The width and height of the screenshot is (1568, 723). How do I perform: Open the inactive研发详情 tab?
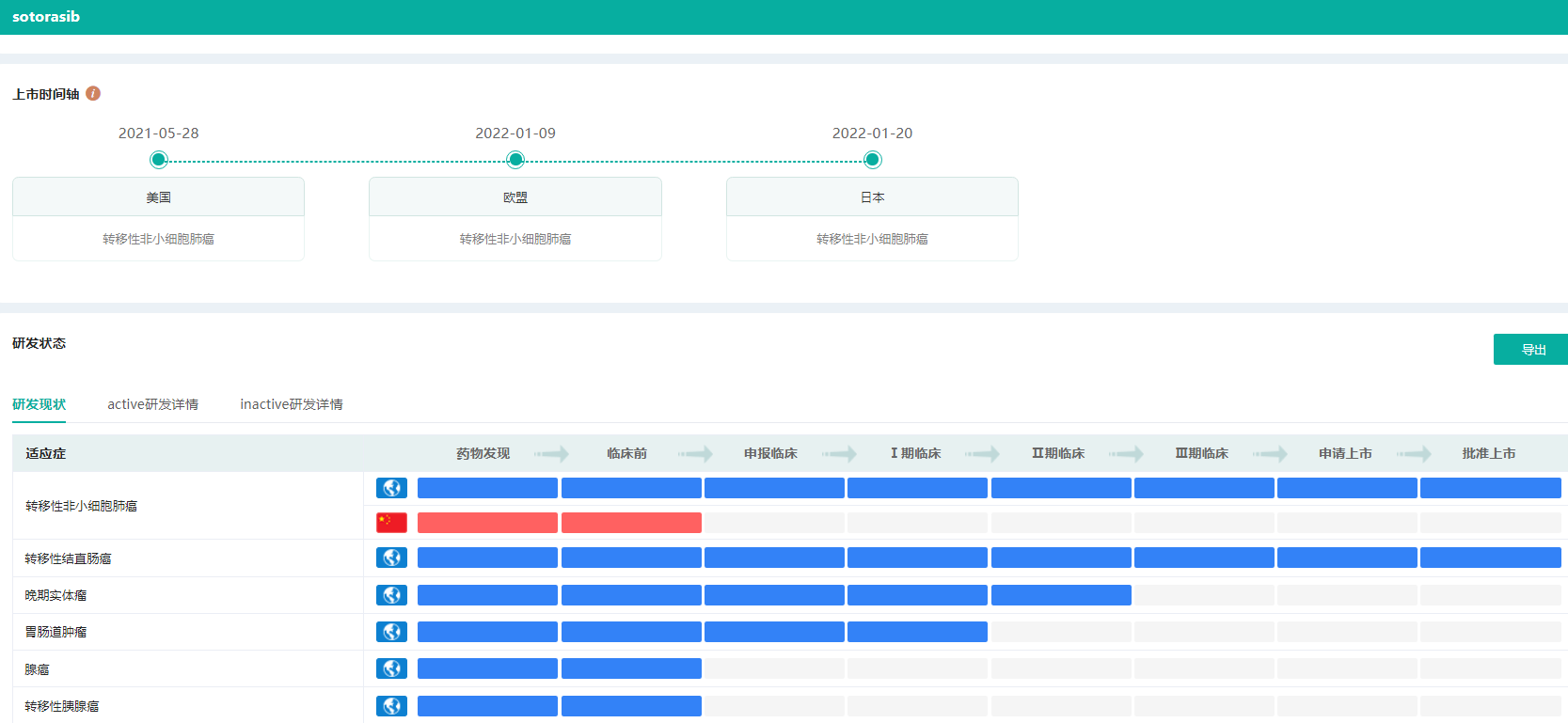[x=291, y=404]
